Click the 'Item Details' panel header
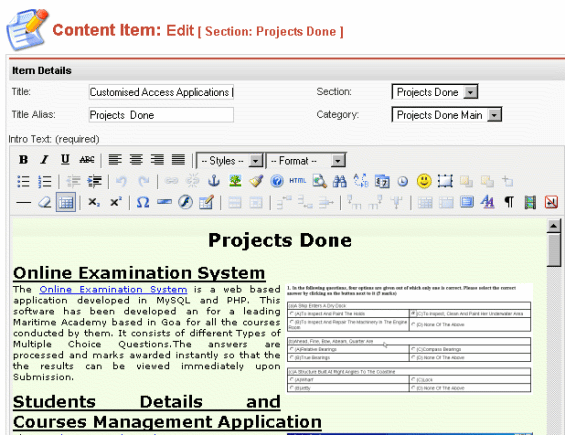 [287, 70]
